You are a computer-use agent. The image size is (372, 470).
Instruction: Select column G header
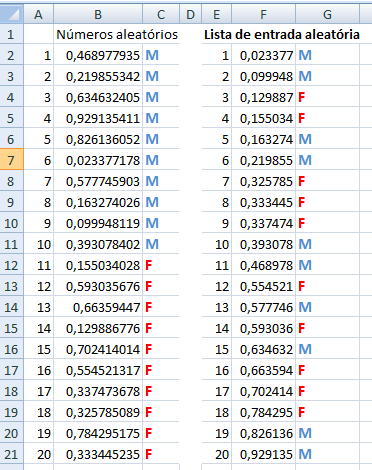click(x=327, y=14)
